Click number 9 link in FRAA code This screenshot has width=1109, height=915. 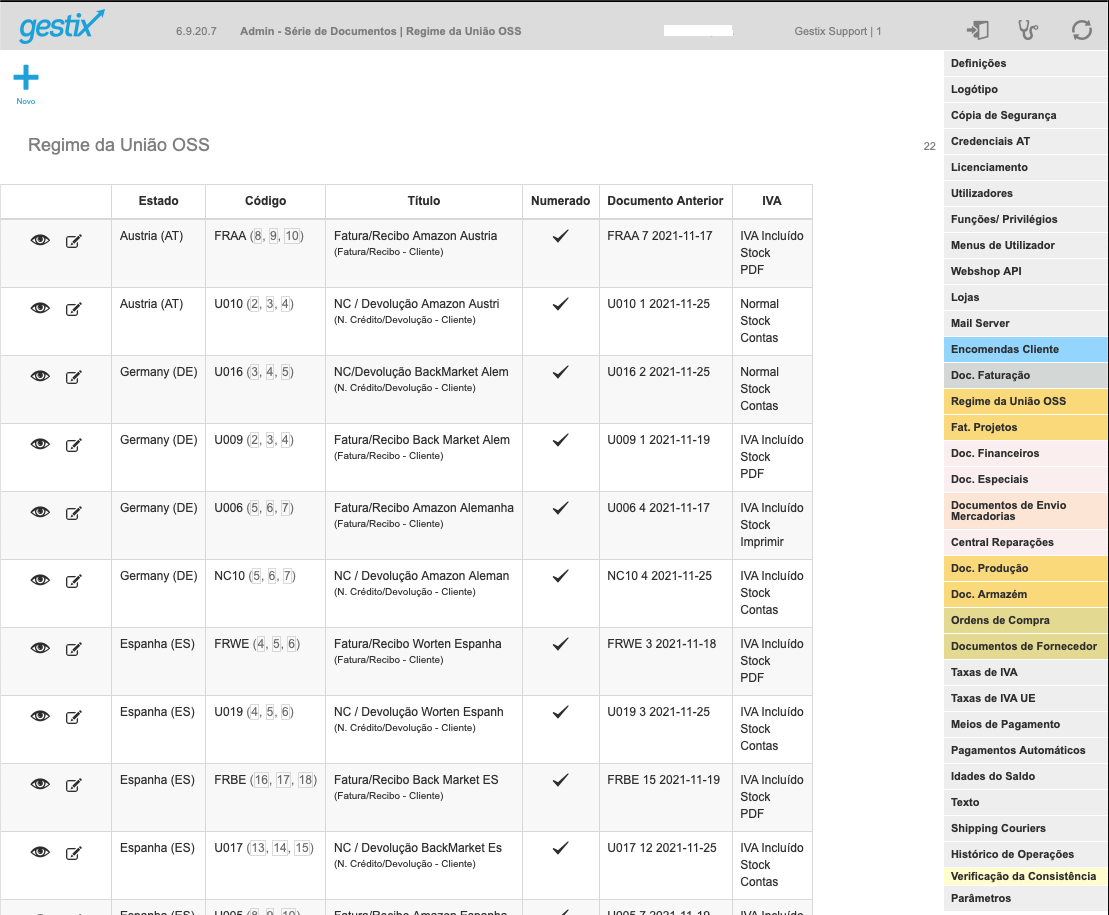[274, 236]
